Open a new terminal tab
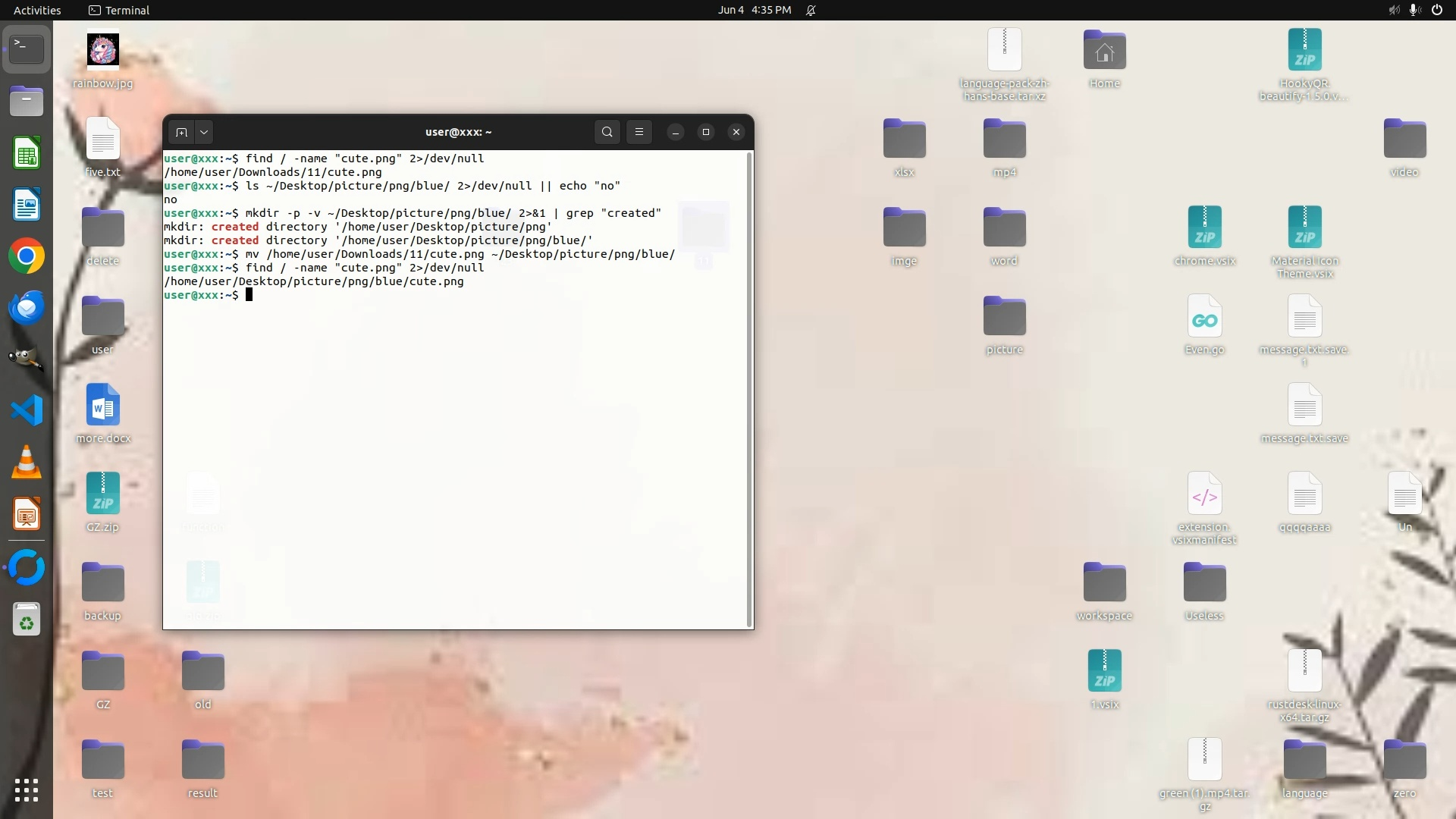The width and height of the screenshot is (1456, 819). pos(181,132)
